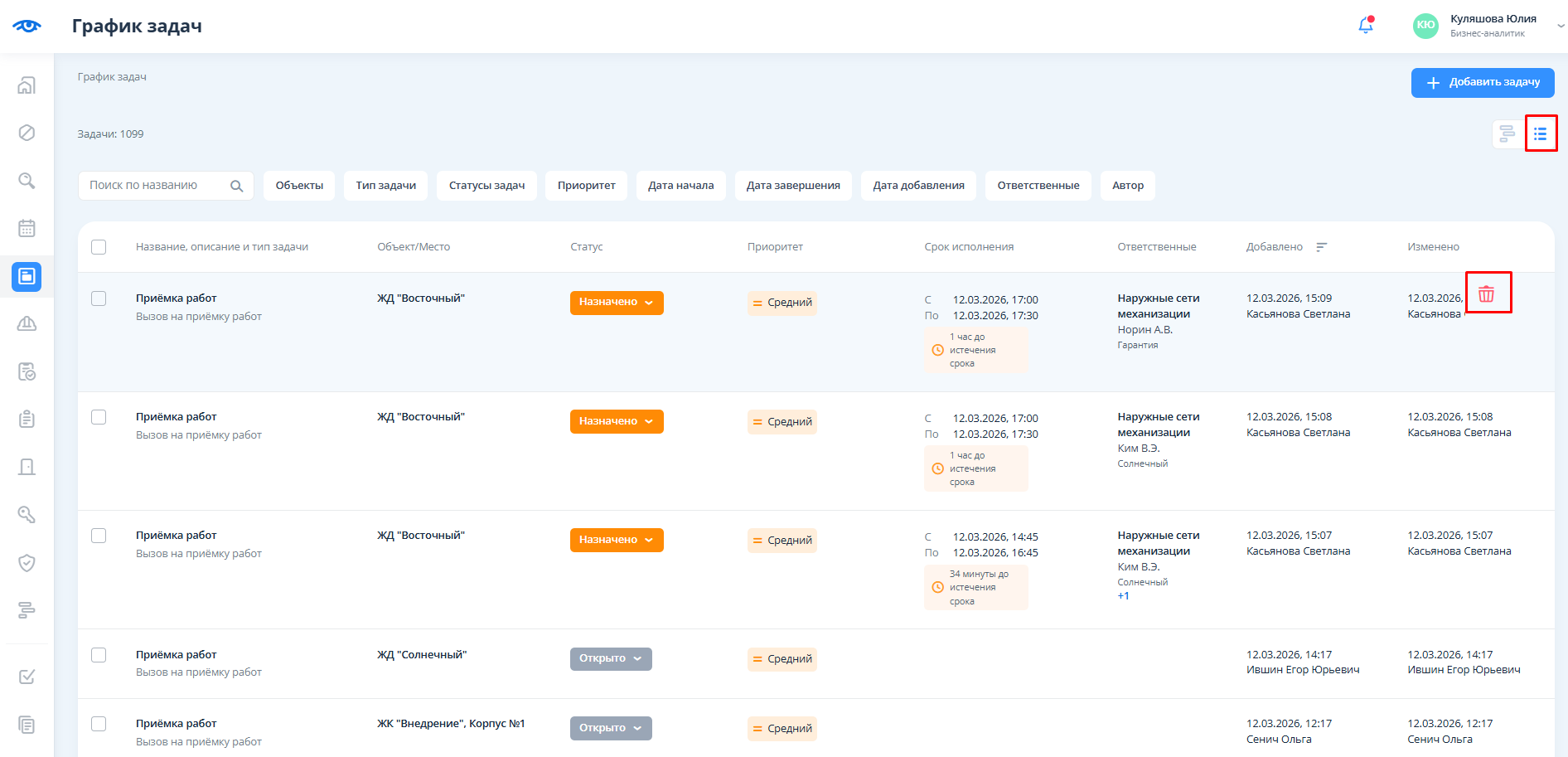This screenshot has height=757, width=1568.
Task: Delete the first task with trash icon
Action: coord(1487,294)
